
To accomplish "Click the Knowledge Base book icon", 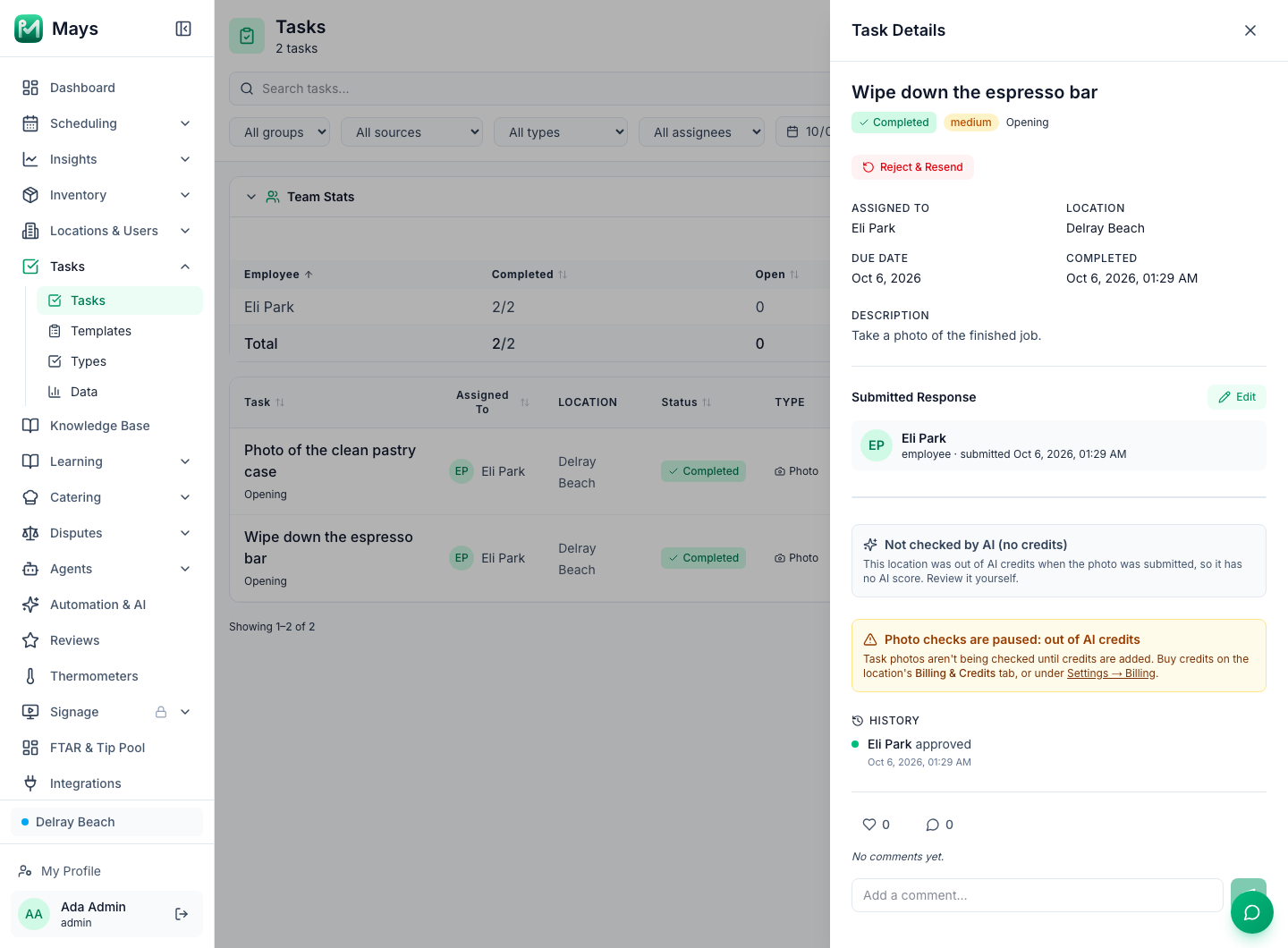I will coord(30,426).
